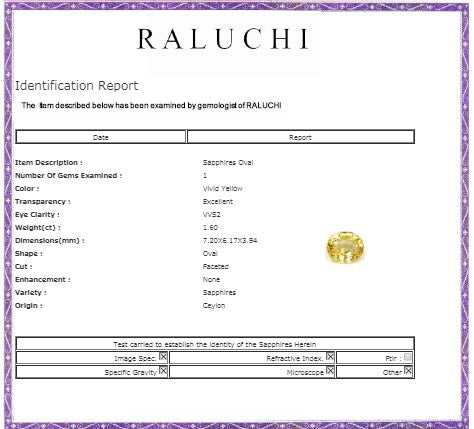474x429 pixels.
Task: Click the "Dimensions(mm) :" label
Action: tap(50, 241)
